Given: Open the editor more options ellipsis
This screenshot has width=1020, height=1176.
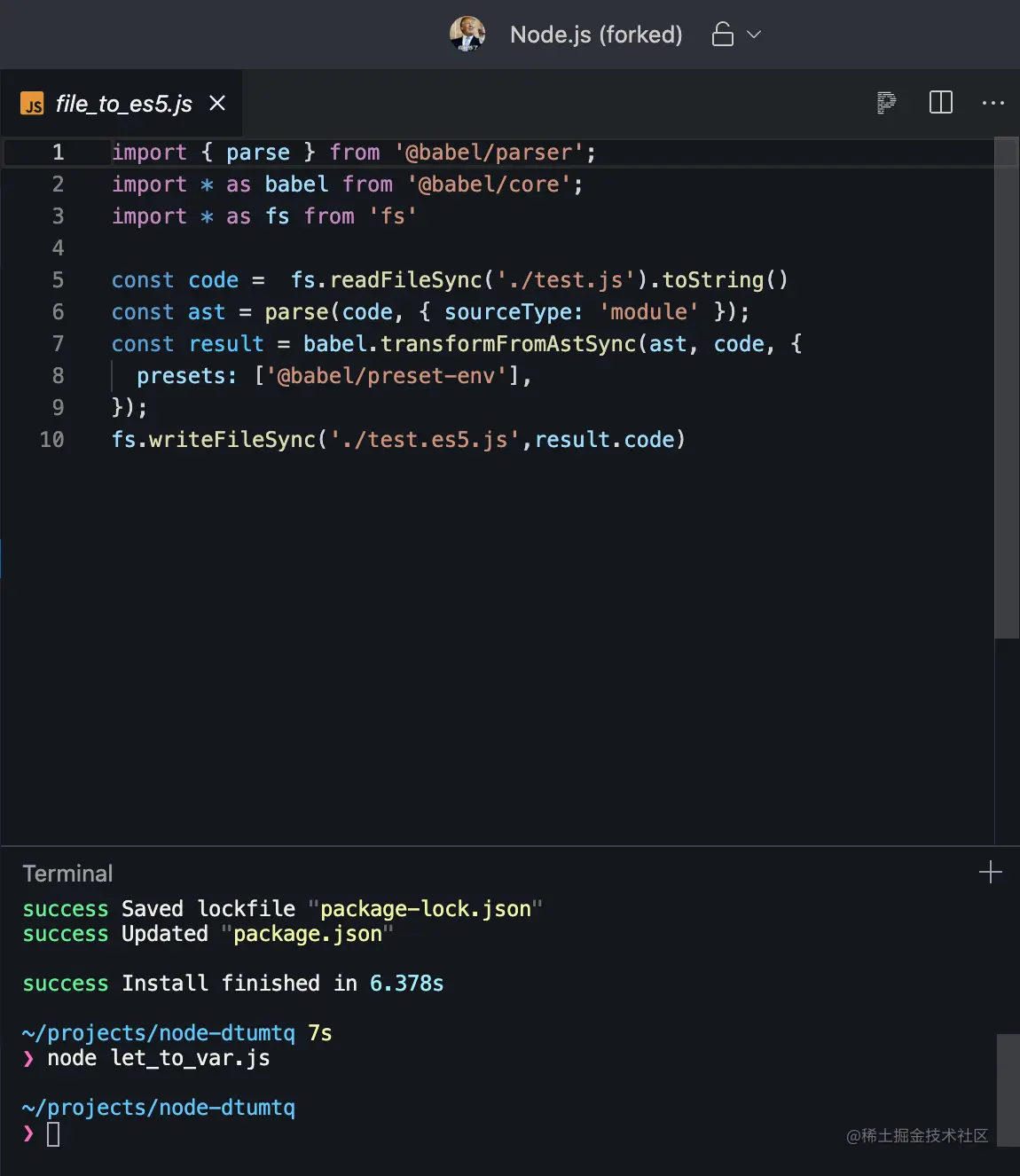Looking at the screenshot, I should 993,103.
